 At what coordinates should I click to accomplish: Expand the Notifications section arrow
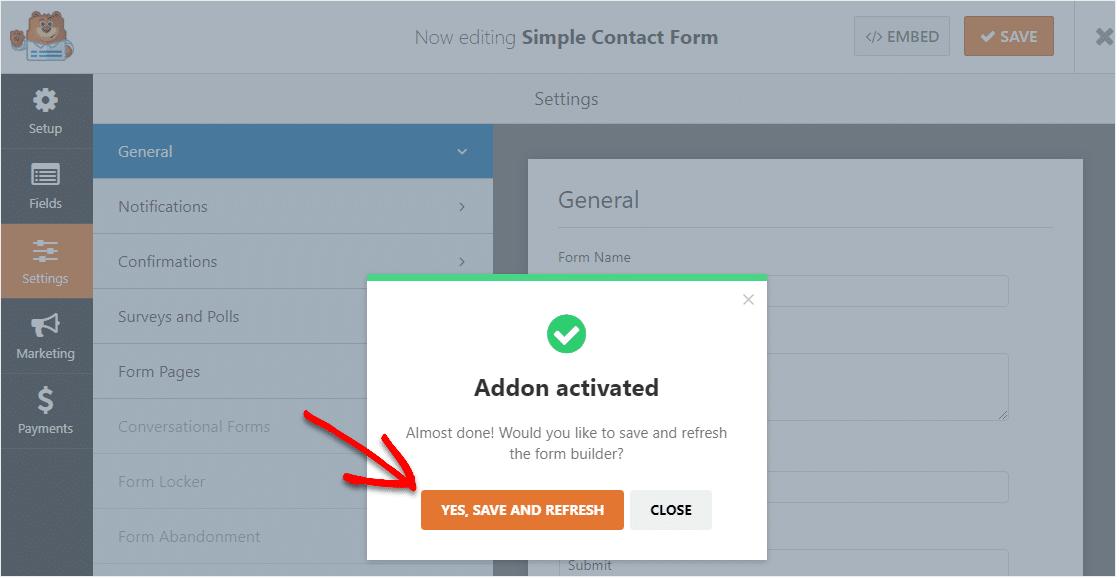(462, 206)
